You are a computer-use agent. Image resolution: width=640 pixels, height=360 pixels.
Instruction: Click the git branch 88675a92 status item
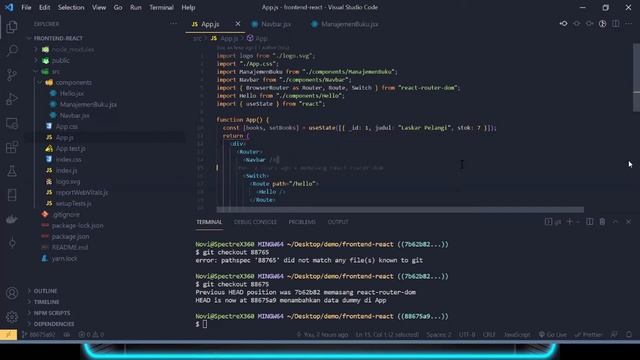[x=38, y=334]
